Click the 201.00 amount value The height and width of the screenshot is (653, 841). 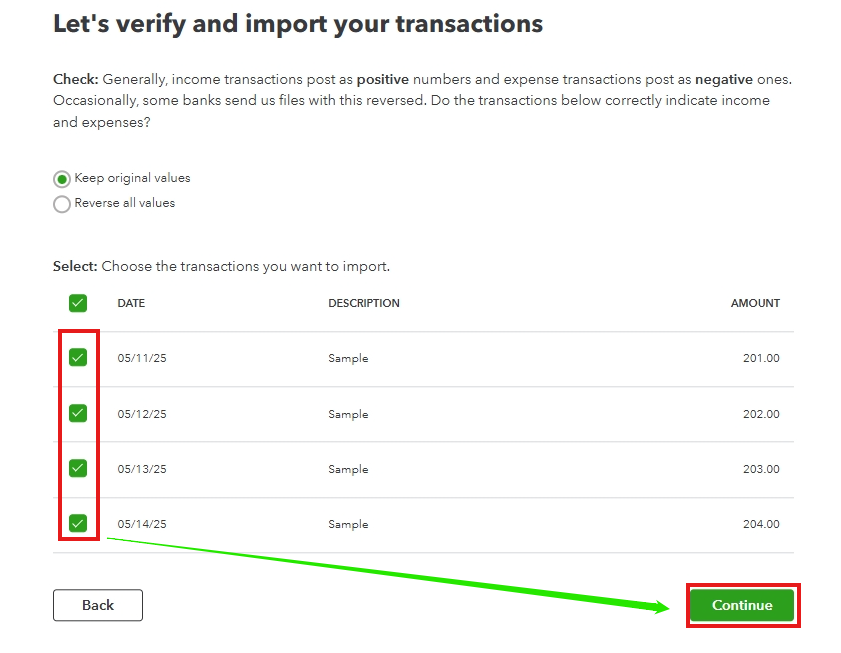761,359
